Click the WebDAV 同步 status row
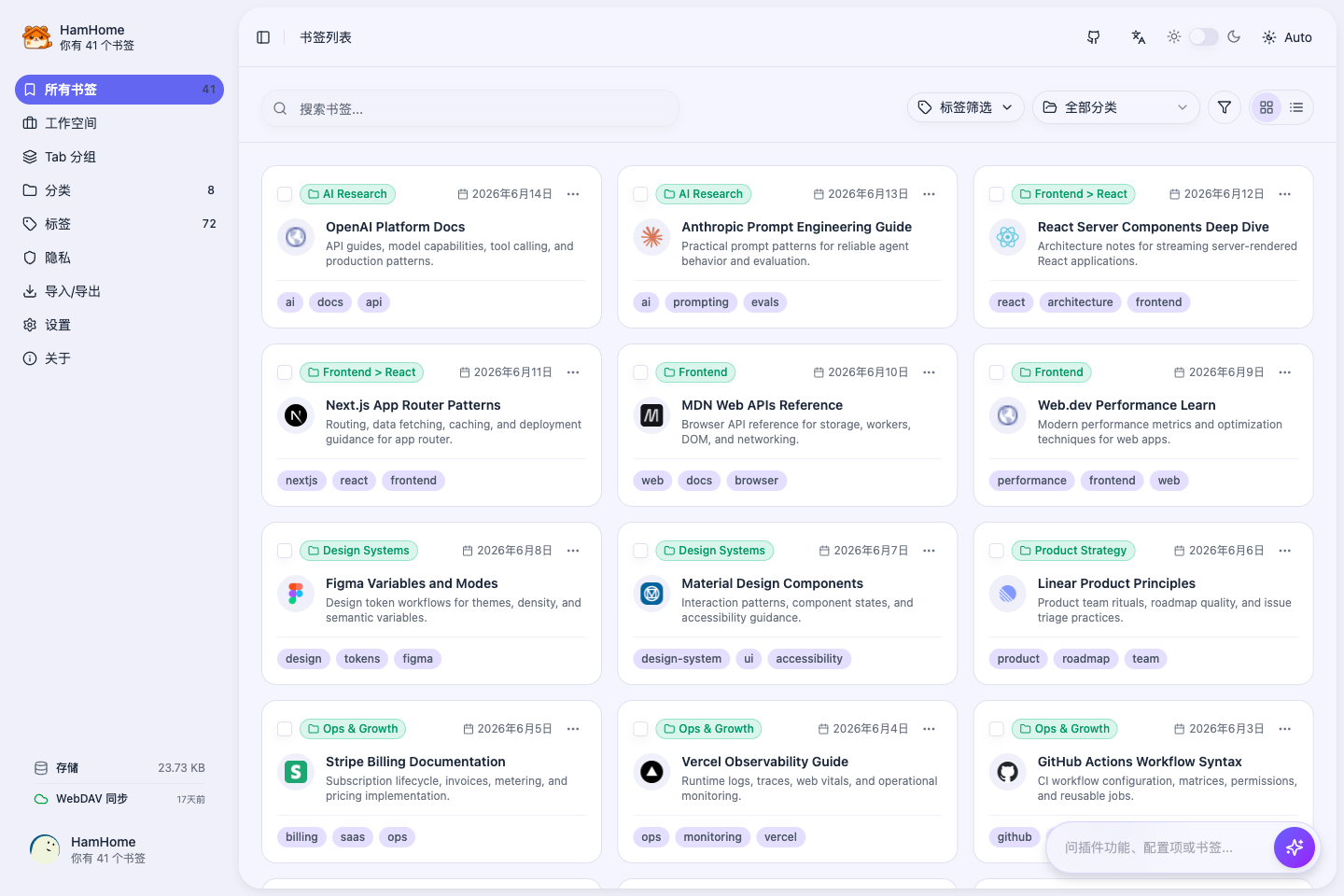This screenshot has width=1344, height=896. tap(119, 799)
